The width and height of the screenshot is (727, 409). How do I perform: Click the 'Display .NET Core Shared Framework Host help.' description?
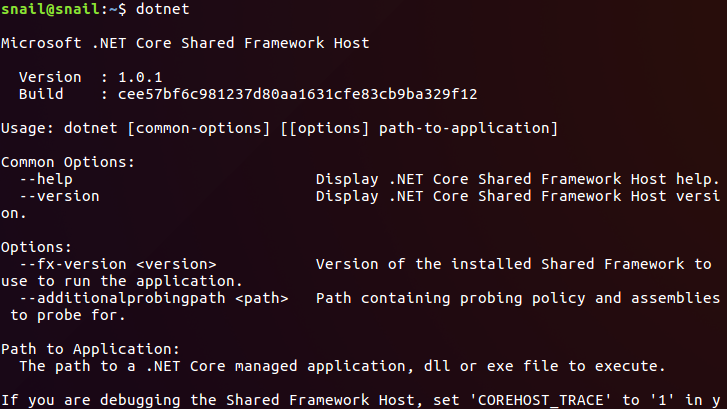pos(517,179)
